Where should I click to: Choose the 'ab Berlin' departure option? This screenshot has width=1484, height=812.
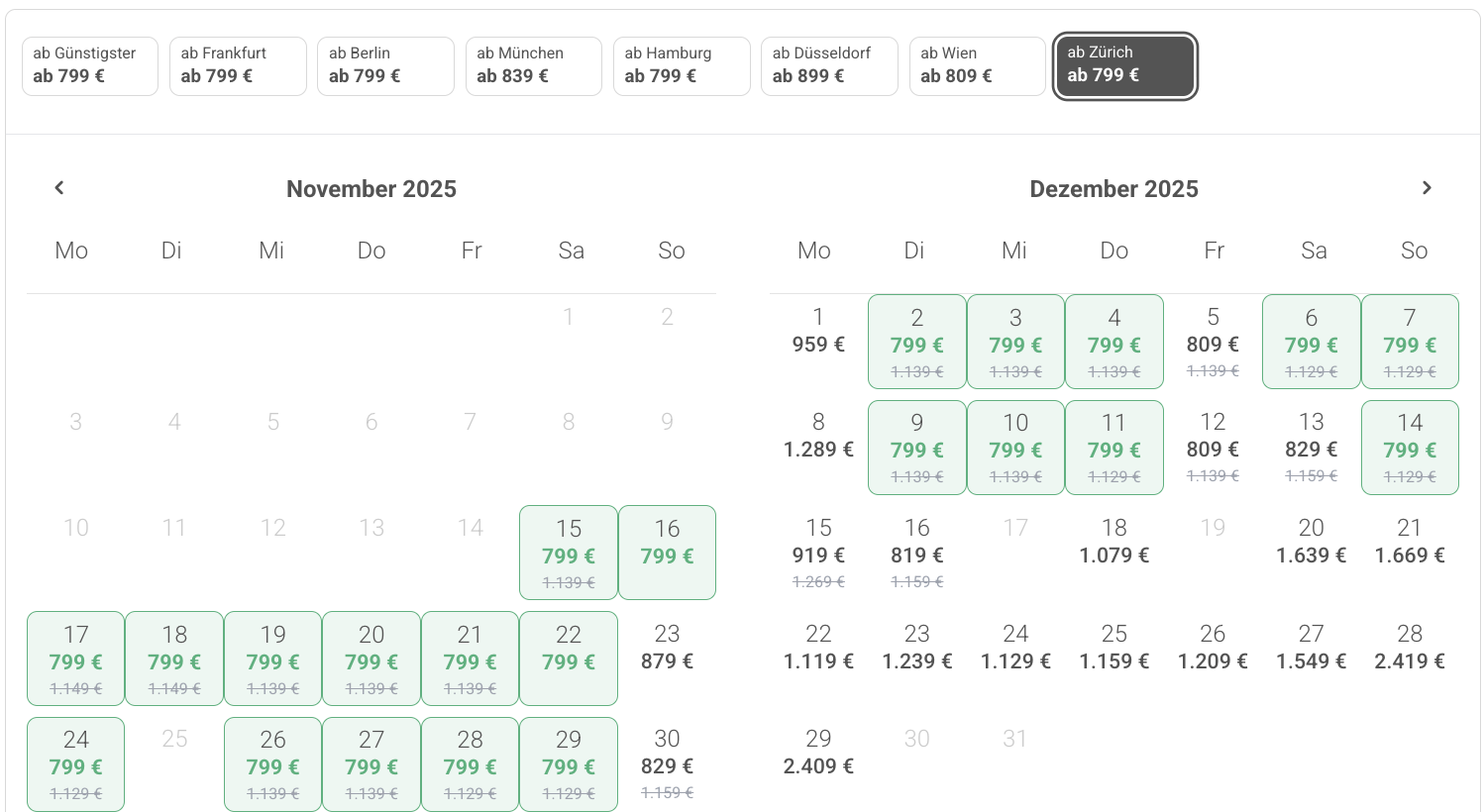385,65
